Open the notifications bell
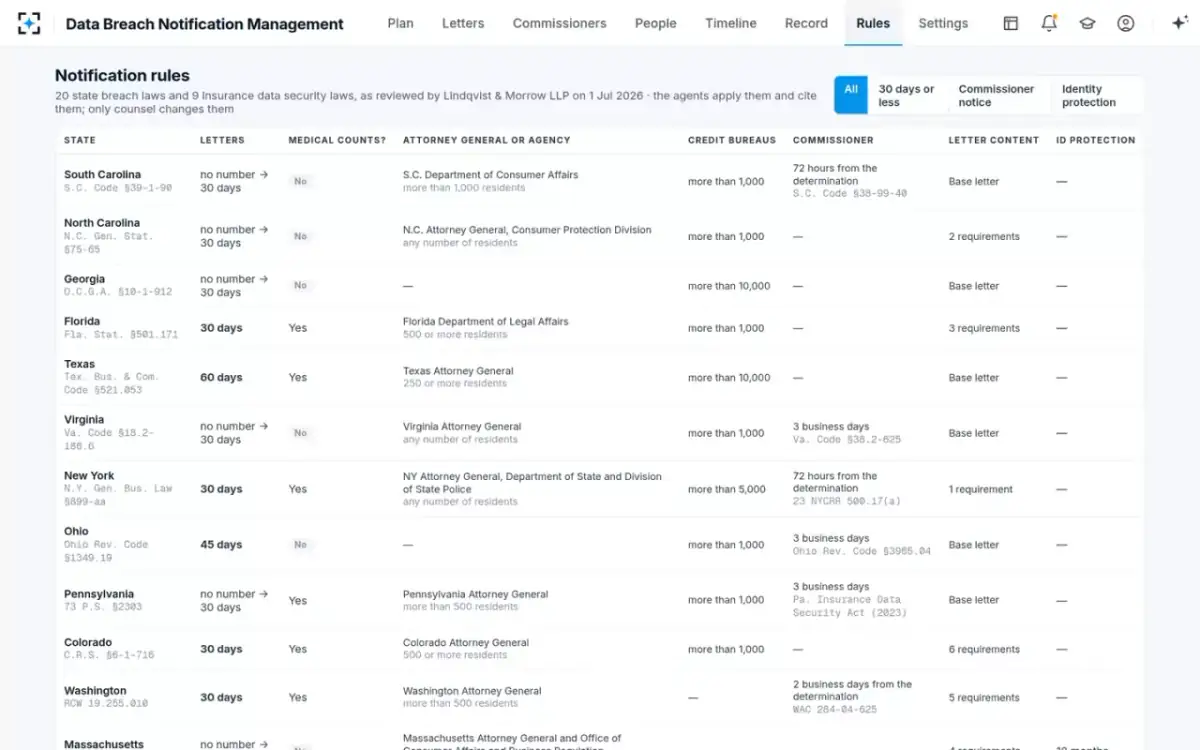The image size is (1200, 750). coord(1049,23)
